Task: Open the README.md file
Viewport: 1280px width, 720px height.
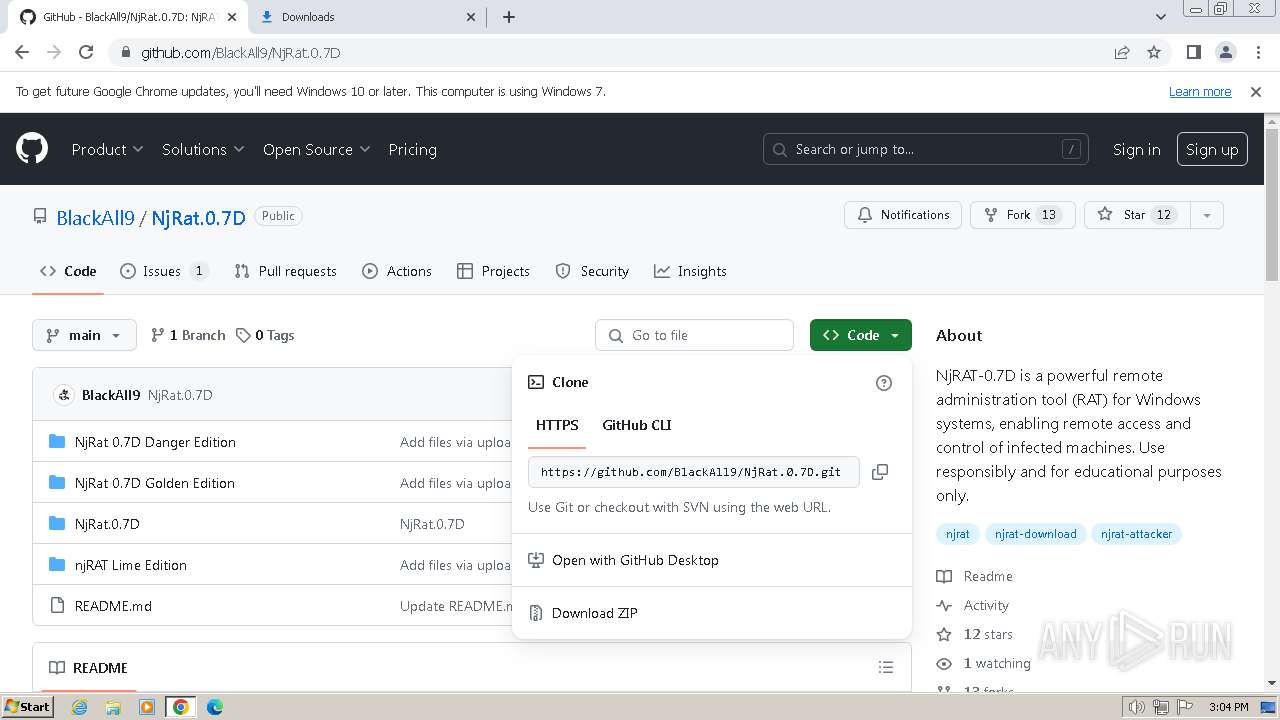Action: [113, 606]
